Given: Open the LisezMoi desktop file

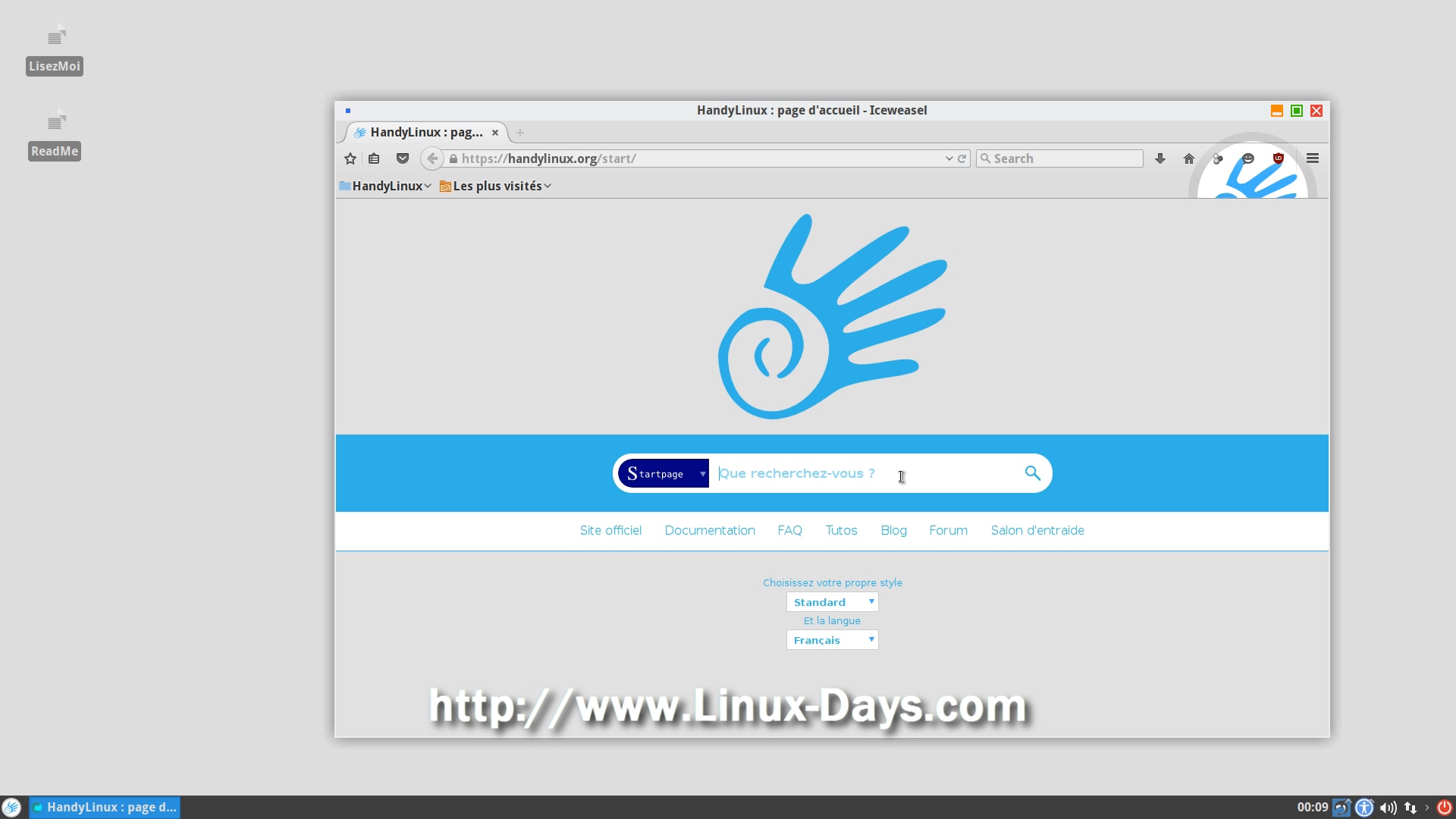Looking at the screenshot, I should (x=55, y=49).
